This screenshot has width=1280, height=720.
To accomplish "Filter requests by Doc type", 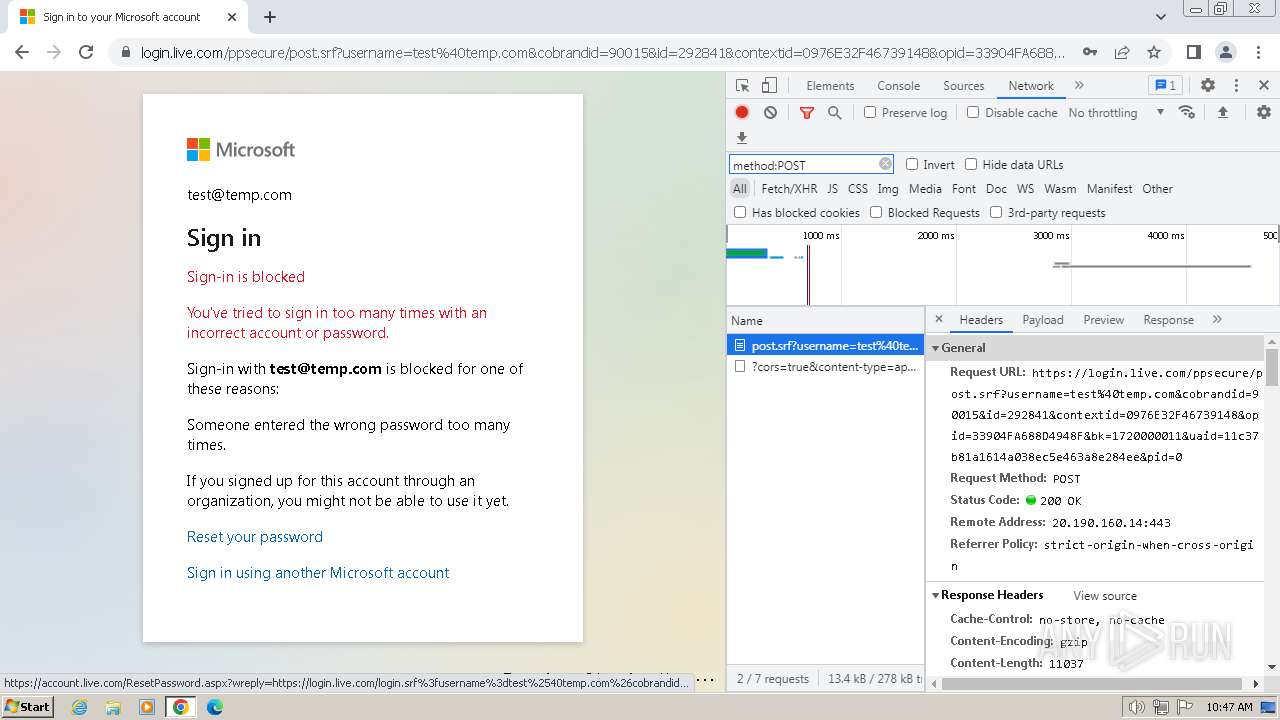I will [x=996, y=189].
